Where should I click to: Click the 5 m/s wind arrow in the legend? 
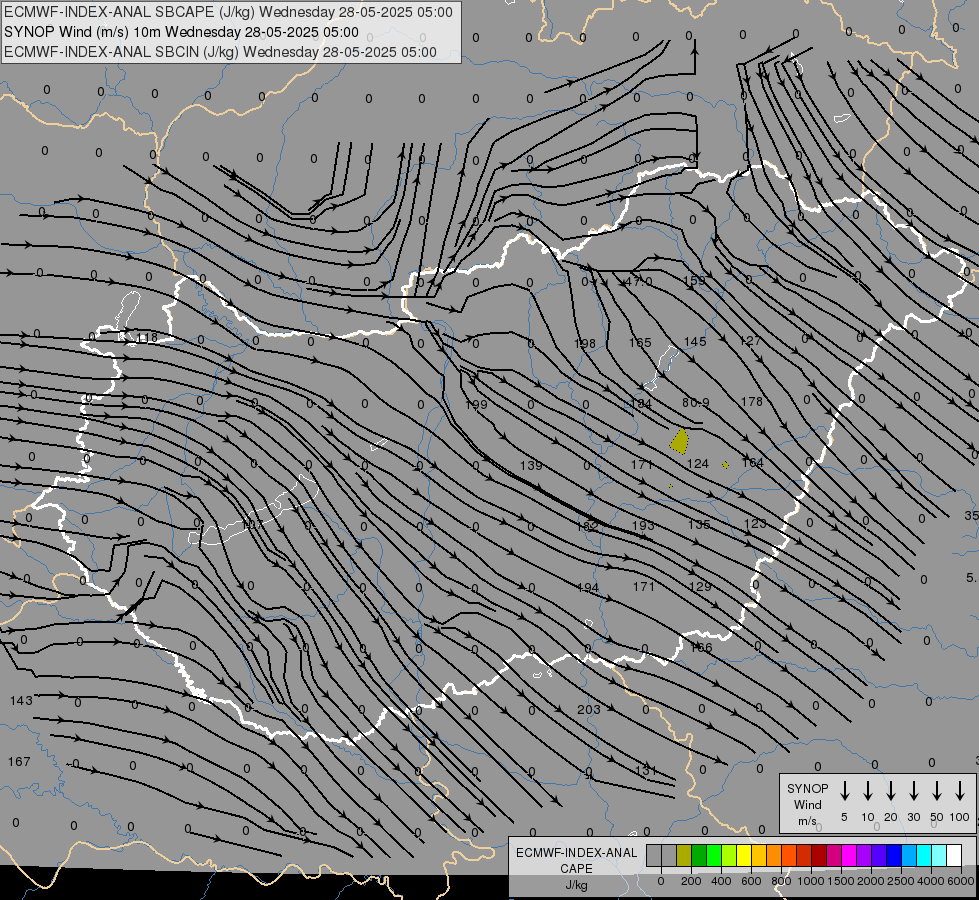pyautogui.click(x=844, y=791)
